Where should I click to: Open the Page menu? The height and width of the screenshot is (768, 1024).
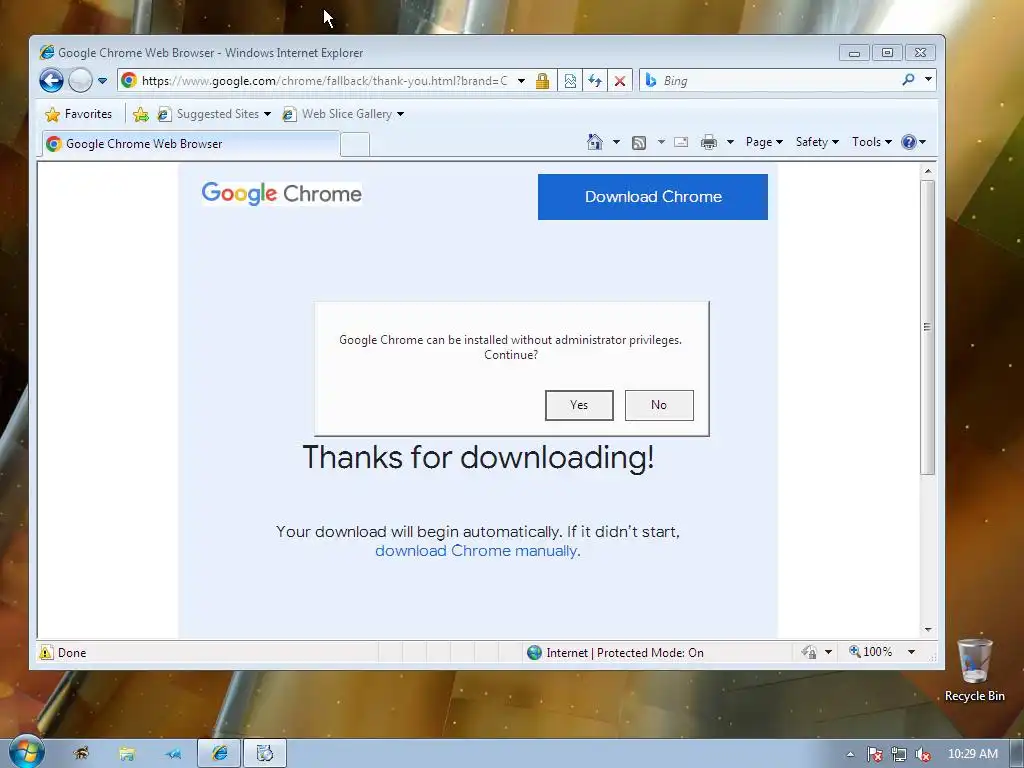pos(764,142)
